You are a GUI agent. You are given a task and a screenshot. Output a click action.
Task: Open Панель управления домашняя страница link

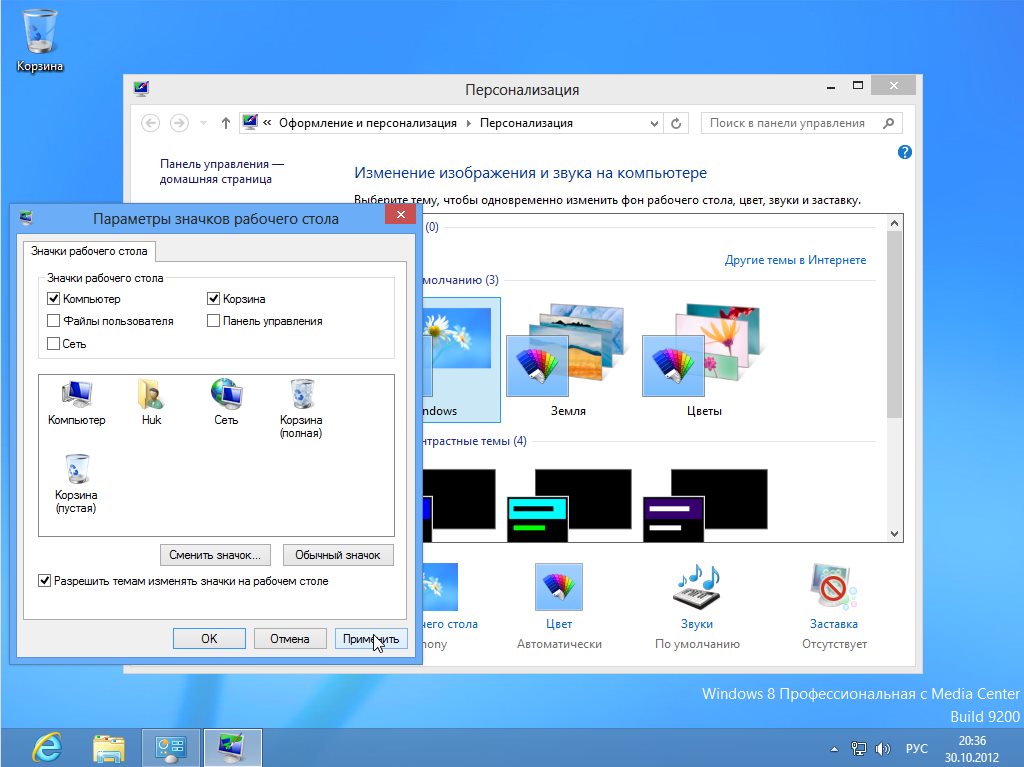(221, 171)
